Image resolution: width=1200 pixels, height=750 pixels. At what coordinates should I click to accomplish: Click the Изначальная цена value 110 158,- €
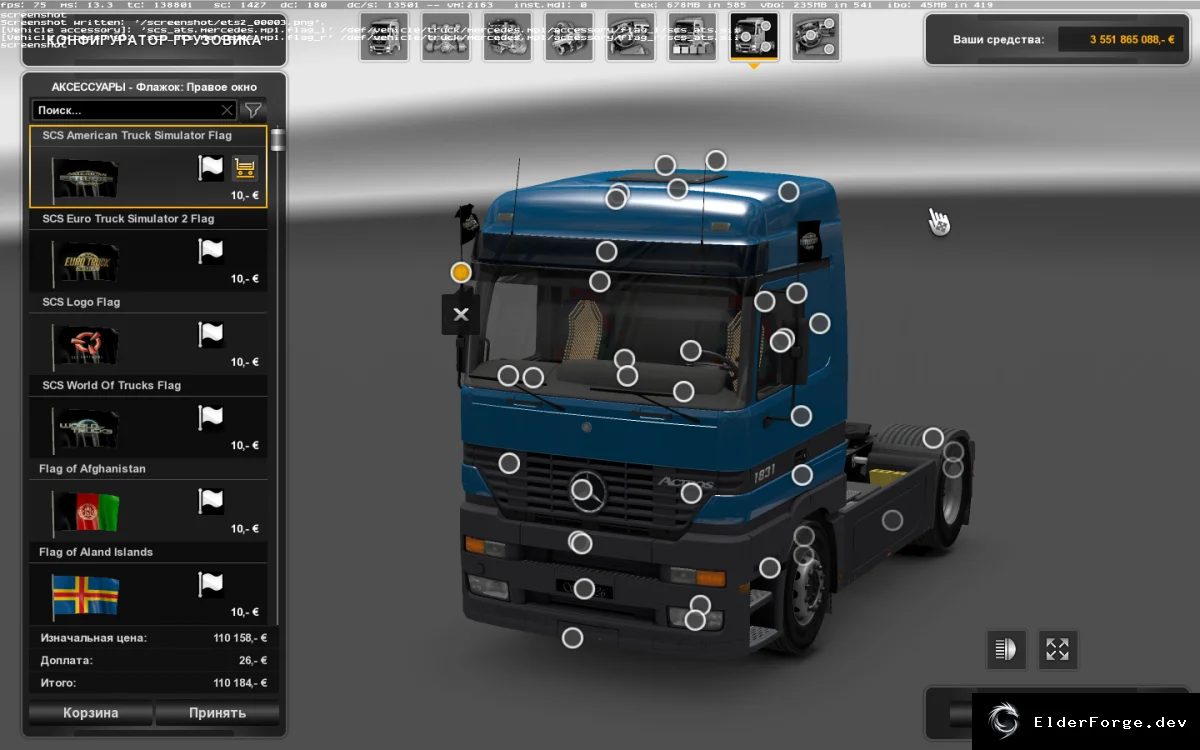pos(240,637)
